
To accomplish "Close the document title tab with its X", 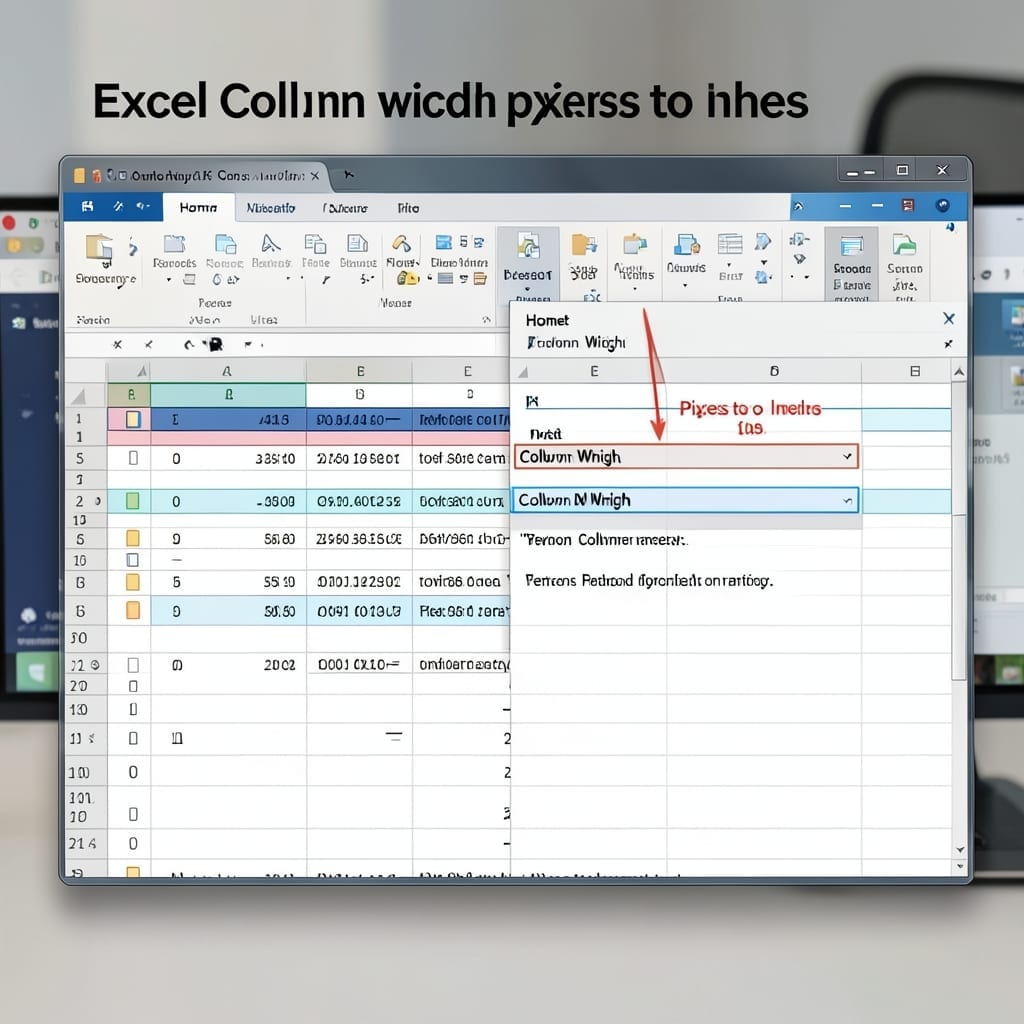I will pyautogui.click(x=315, y=176).
